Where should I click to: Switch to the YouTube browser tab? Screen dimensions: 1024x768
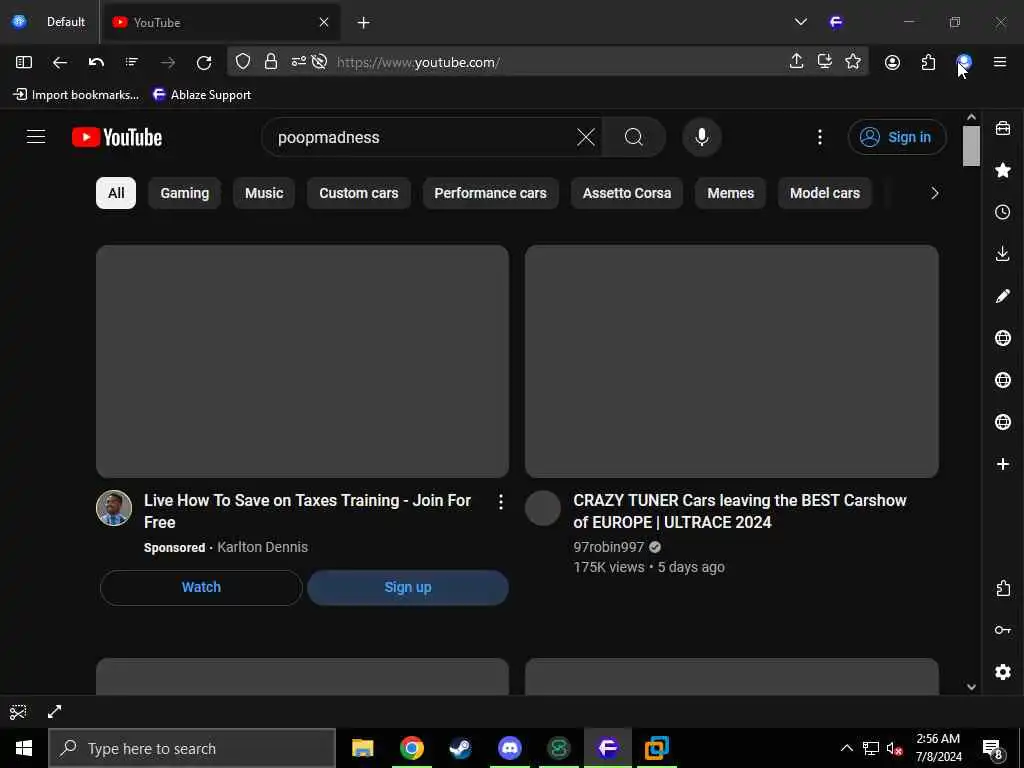[221, 22]
